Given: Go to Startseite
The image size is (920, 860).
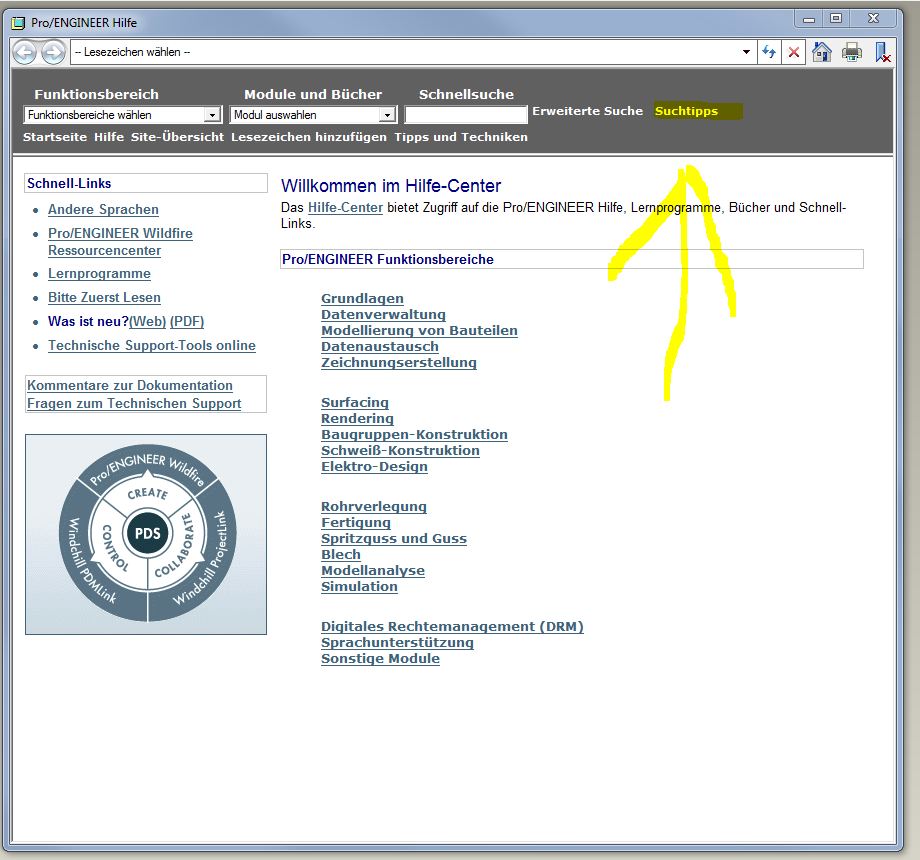Looking at the screenshot, I should click(x=55, y=137).
